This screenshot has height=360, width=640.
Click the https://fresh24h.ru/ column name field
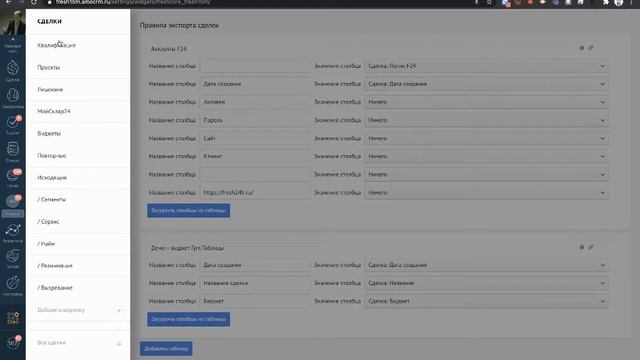255,193
